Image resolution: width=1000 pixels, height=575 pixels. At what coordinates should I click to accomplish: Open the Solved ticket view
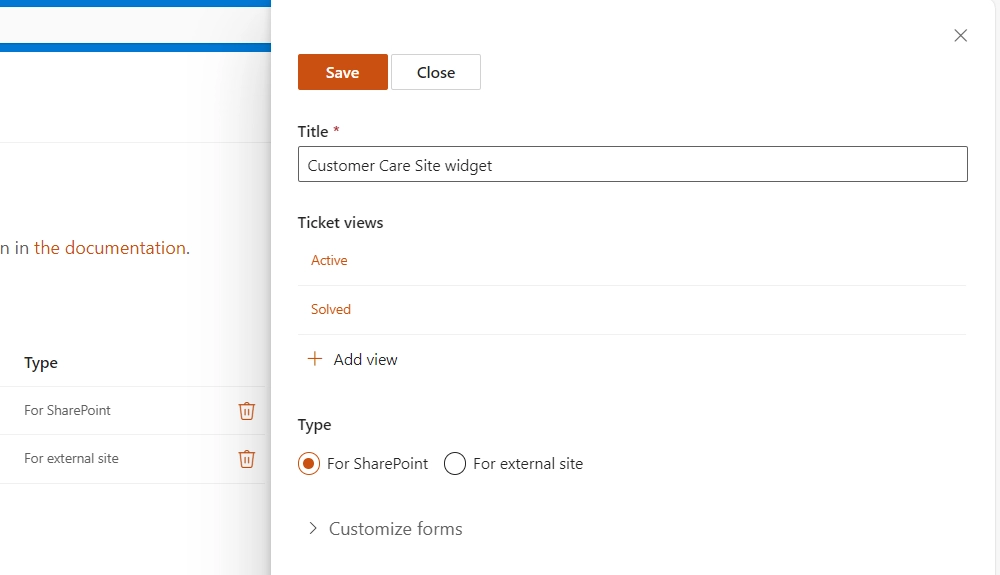[x=331, y=309]
